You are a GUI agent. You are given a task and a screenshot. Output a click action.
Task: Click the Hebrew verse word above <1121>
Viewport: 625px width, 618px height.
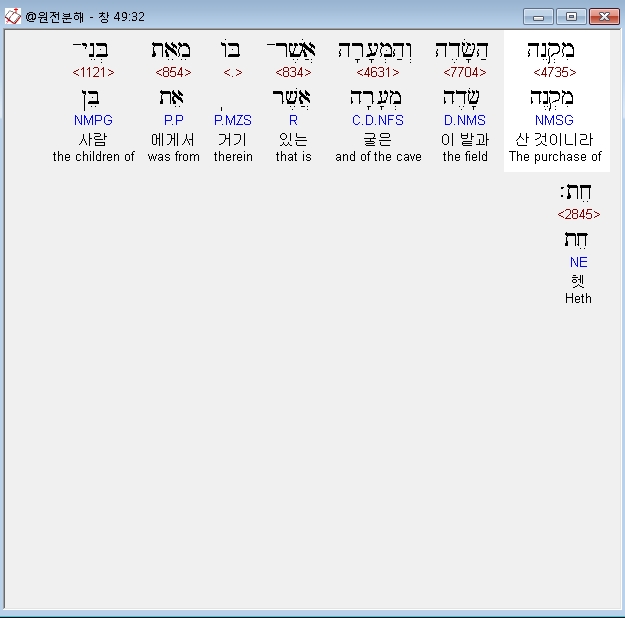(x=91, y=51)
